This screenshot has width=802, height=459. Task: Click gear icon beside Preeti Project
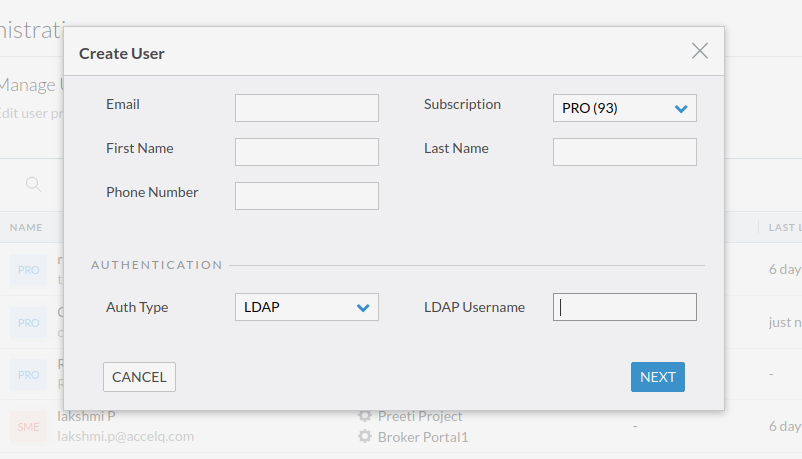365,416
